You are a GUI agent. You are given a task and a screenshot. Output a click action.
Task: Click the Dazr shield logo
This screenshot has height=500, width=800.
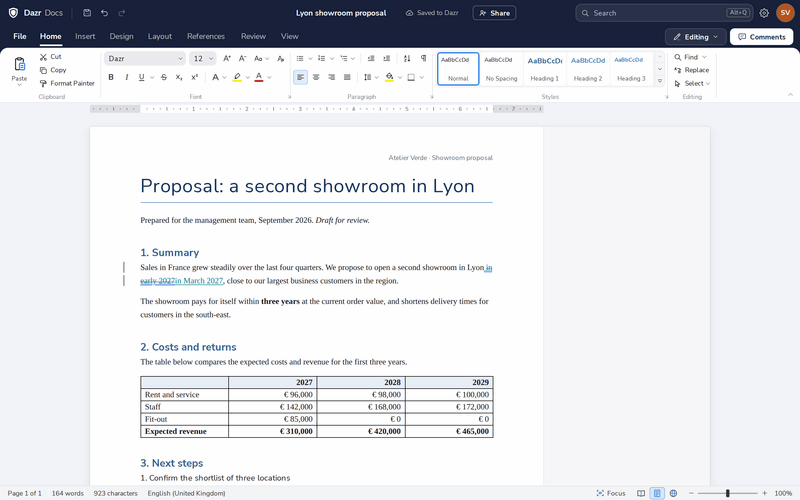coord(13,13)
